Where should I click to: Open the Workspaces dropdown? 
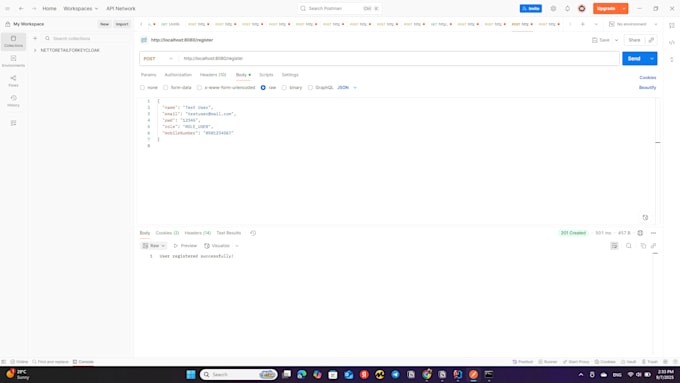pyautogui.click(x=81, y=9)
